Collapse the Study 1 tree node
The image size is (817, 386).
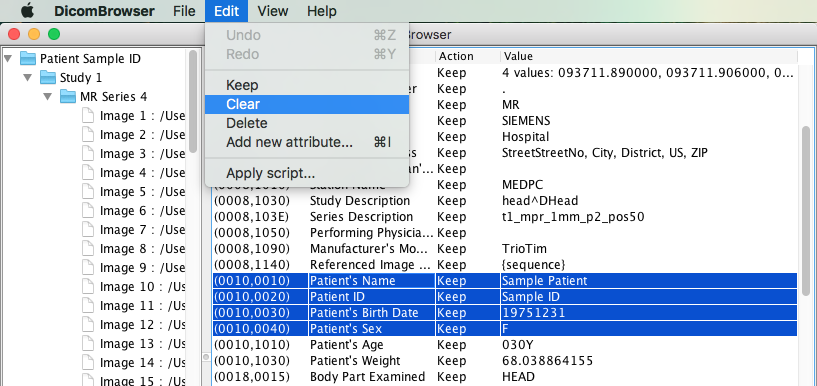28,78
